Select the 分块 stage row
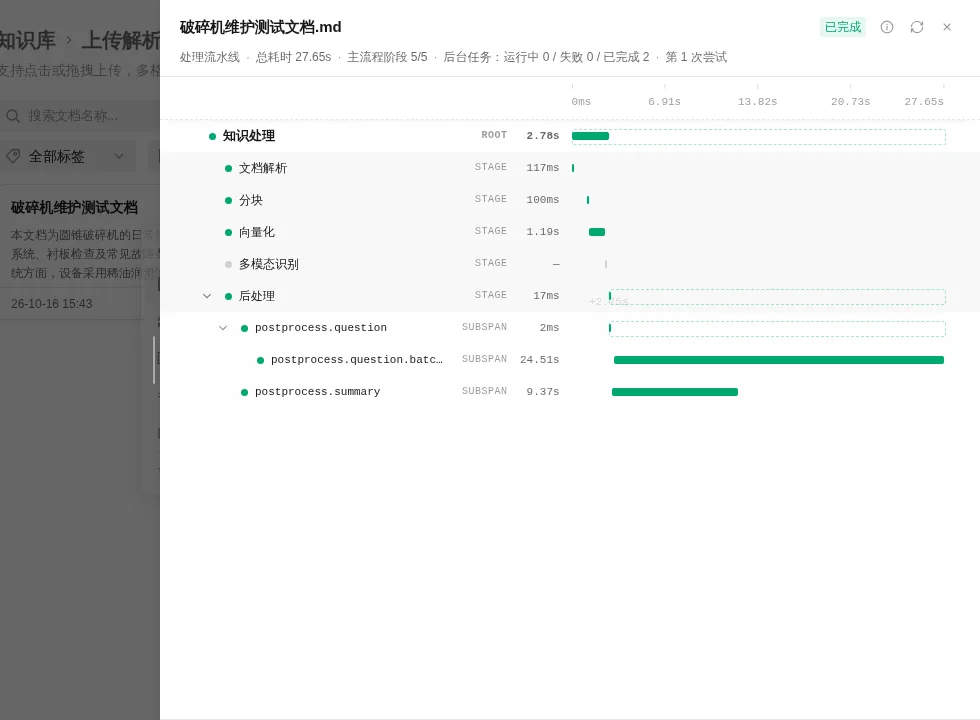Screen dimensions: 980x720 click(x=570, y=199)
